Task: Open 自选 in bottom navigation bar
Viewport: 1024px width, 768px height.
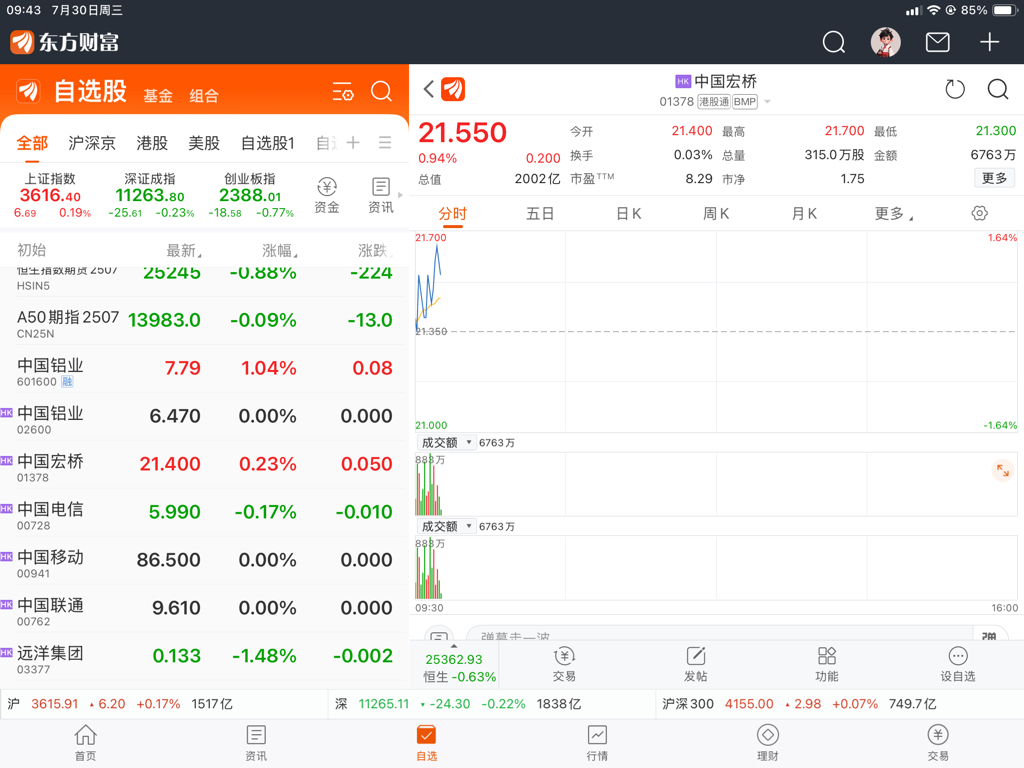Action: (x=426, y=743)
